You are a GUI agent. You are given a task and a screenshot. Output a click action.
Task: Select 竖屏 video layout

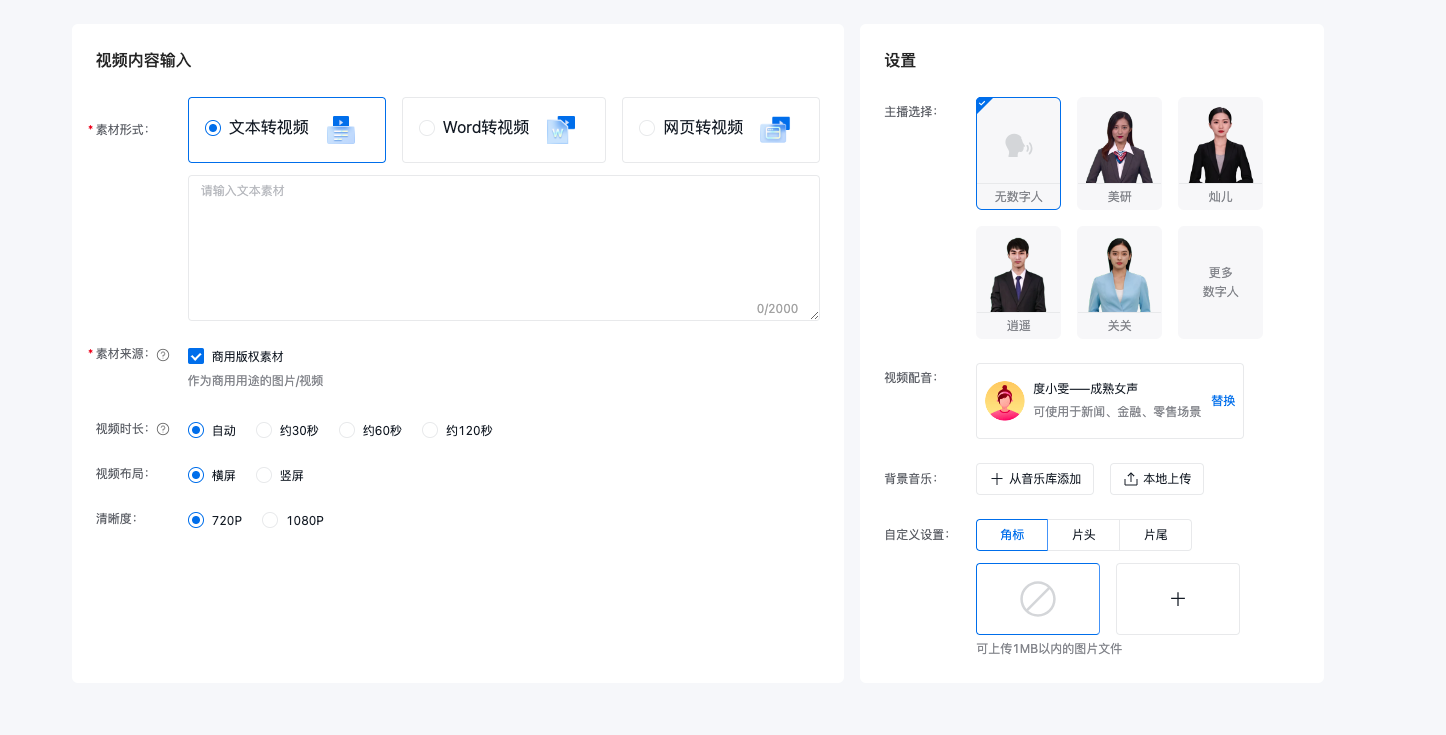coord(264,475)
